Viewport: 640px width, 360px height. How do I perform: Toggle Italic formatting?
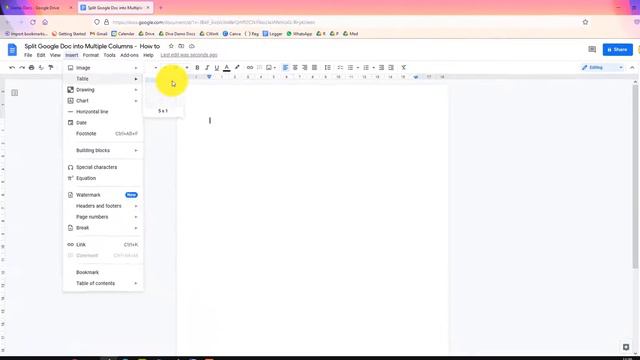[x=207, y=67]
